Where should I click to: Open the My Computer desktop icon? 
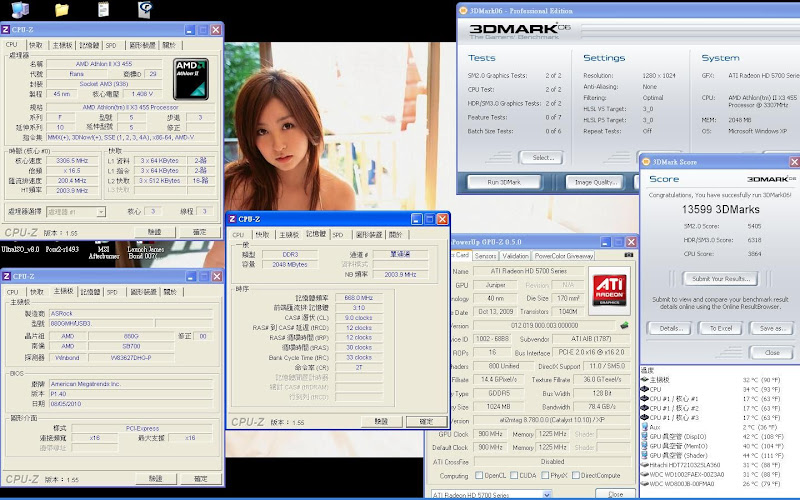pyautogui.click(x=20, y=9)
